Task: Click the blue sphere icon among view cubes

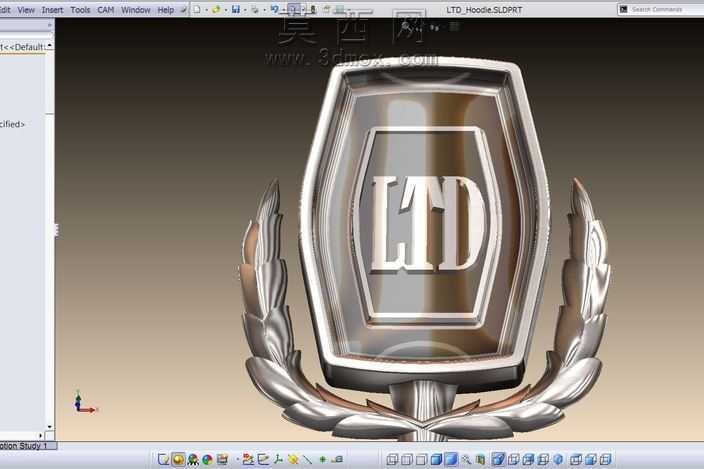Action: 558,459
